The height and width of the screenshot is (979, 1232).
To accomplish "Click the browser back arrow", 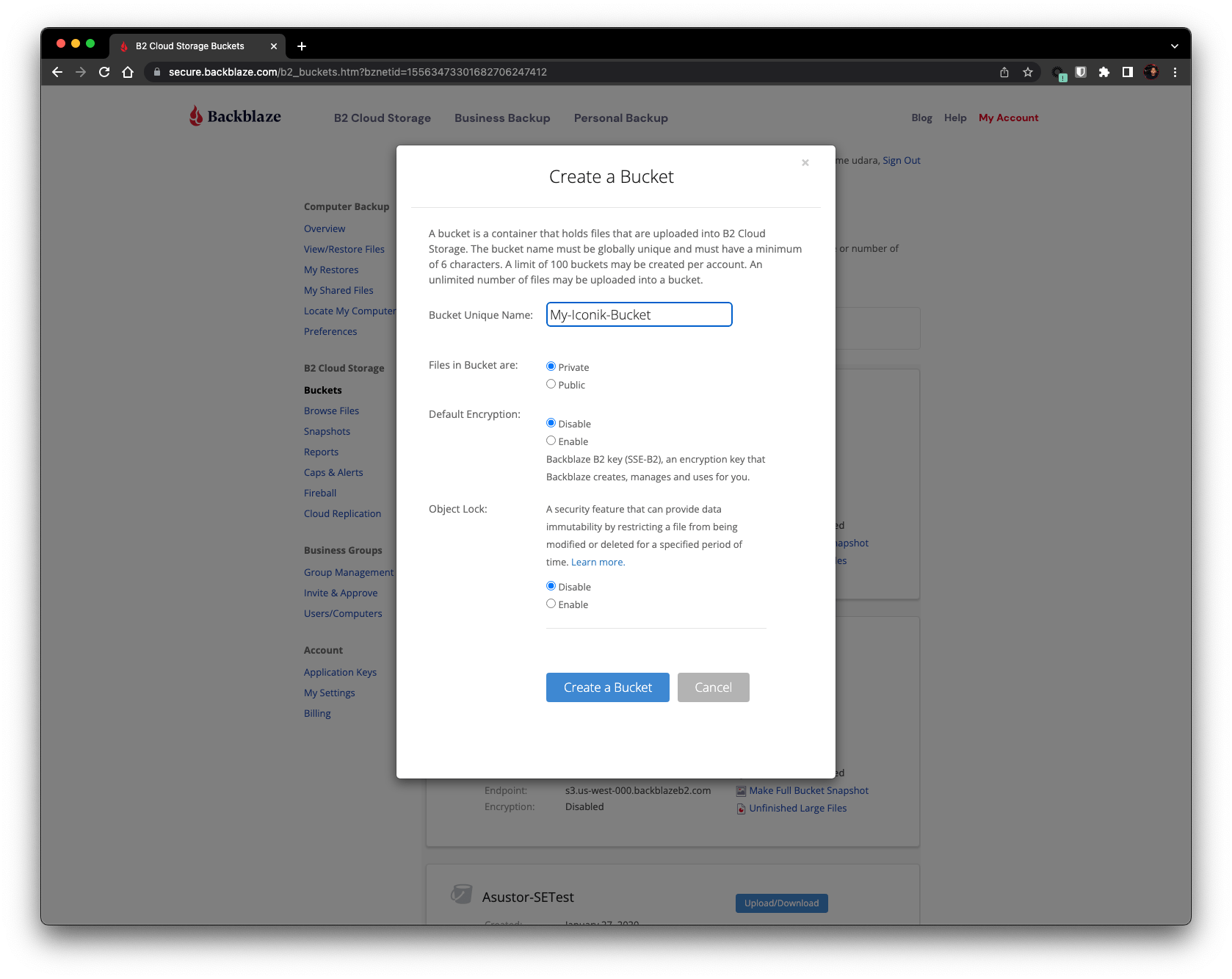I will pos(57,72).
